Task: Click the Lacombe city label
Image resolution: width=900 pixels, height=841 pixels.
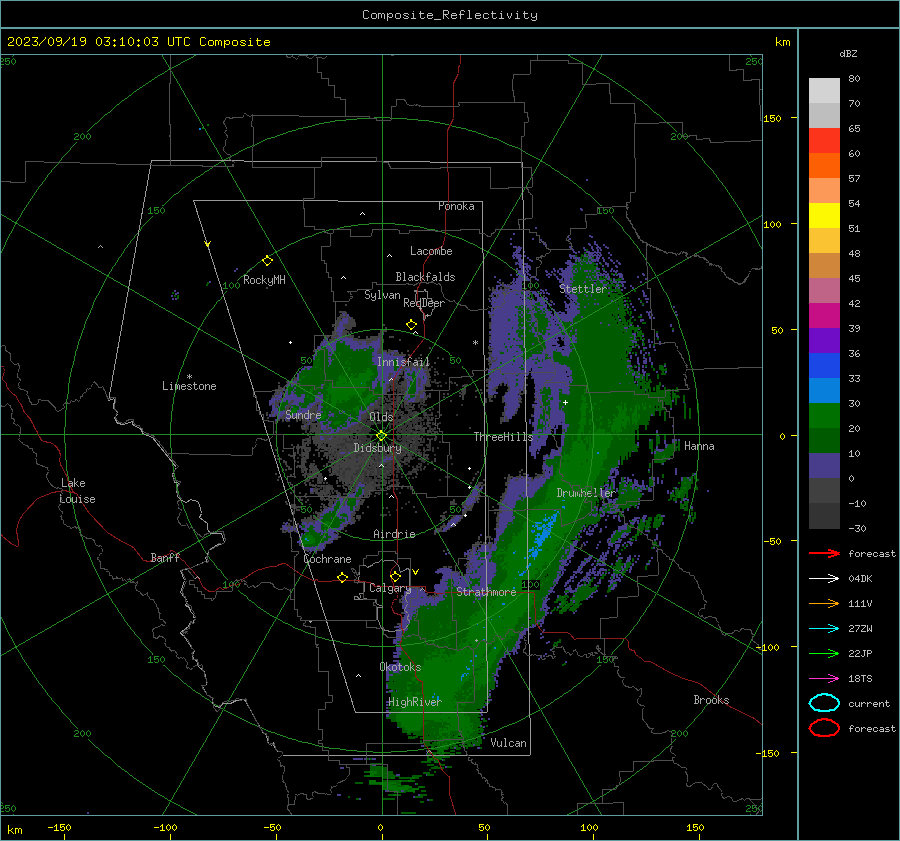Action: 431,251
